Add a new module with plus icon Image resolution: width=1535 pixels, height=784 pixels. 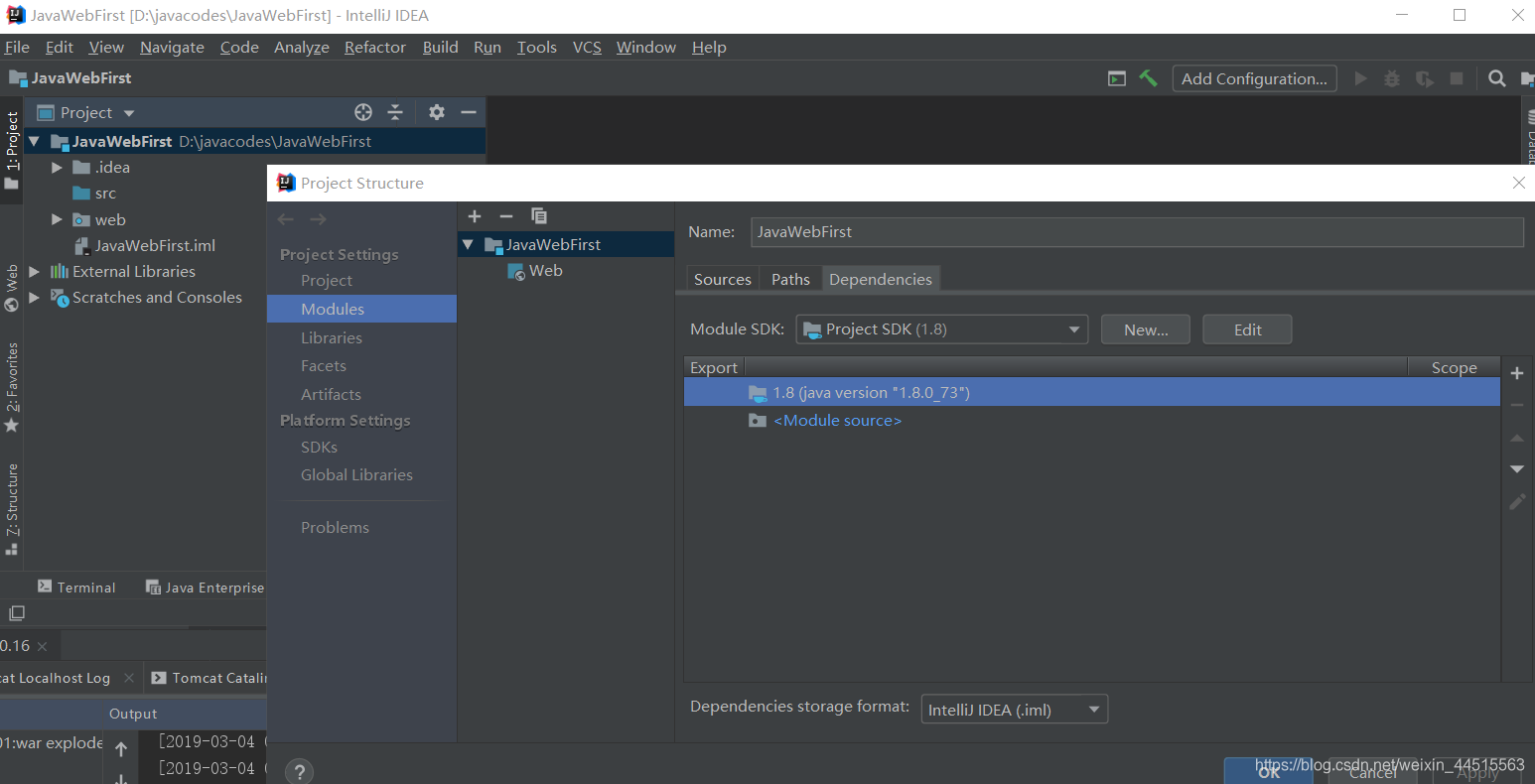[x=475, y=216]
